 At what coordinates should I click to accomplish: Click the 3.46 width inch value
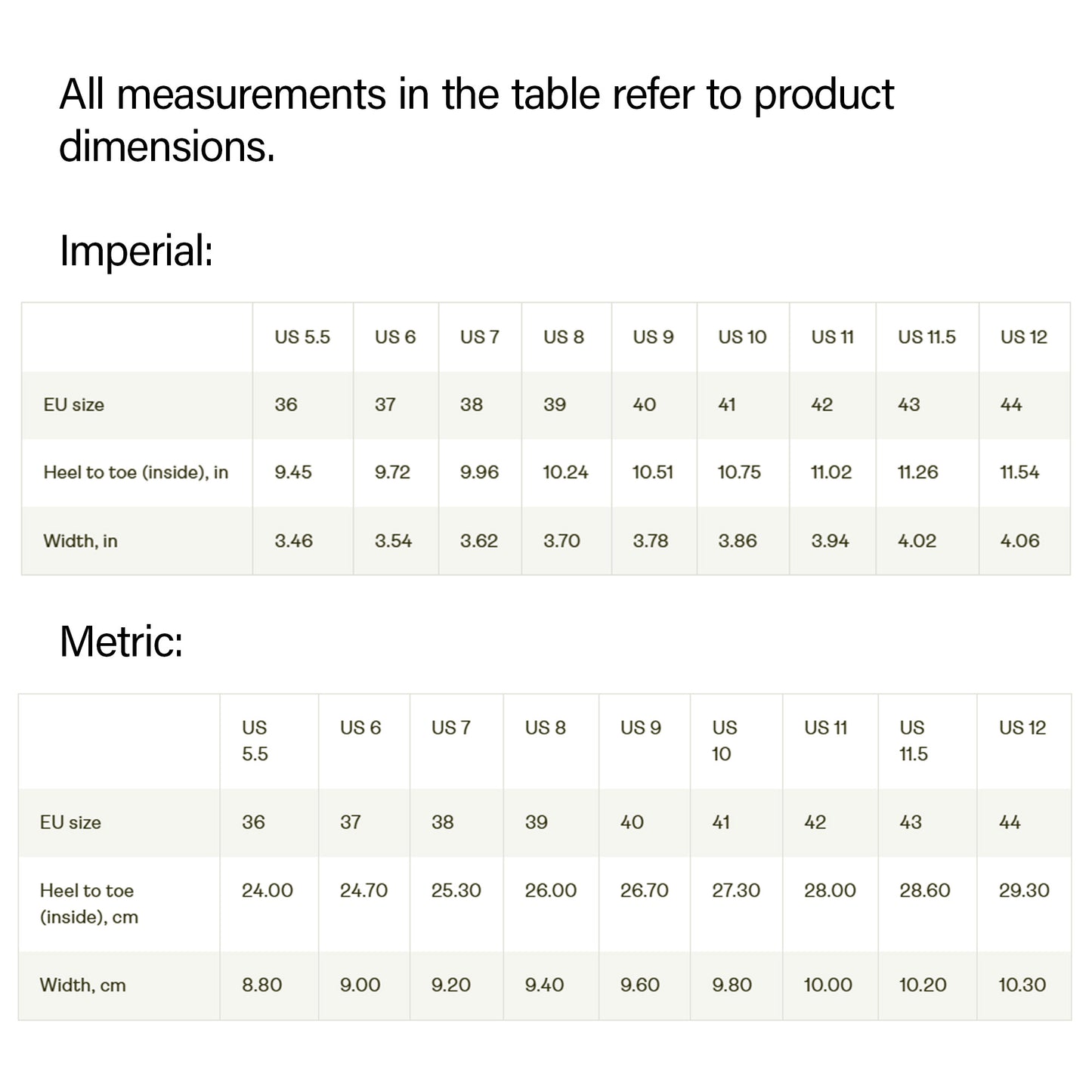pos(293,541)
